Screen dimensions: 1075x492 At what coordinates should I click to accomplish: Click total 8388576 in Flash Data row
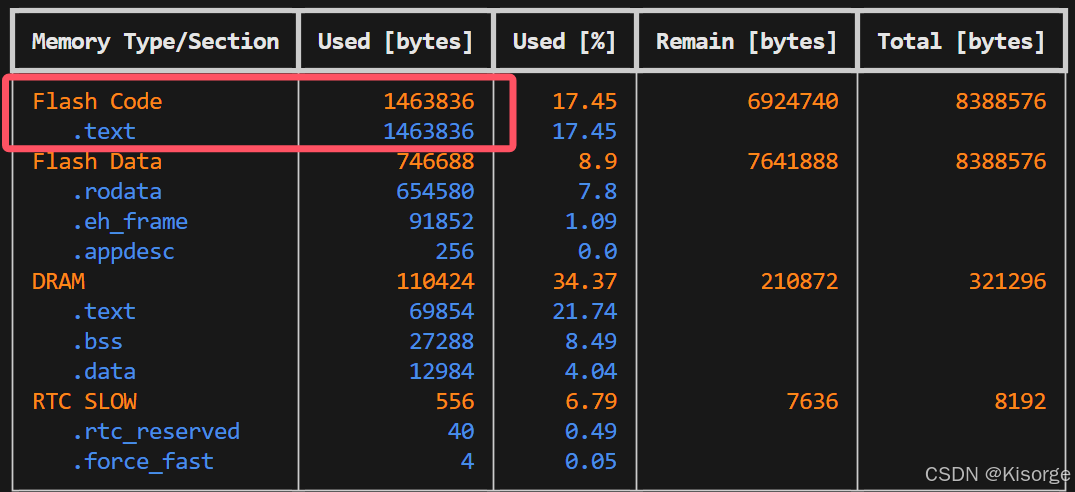1001,161
